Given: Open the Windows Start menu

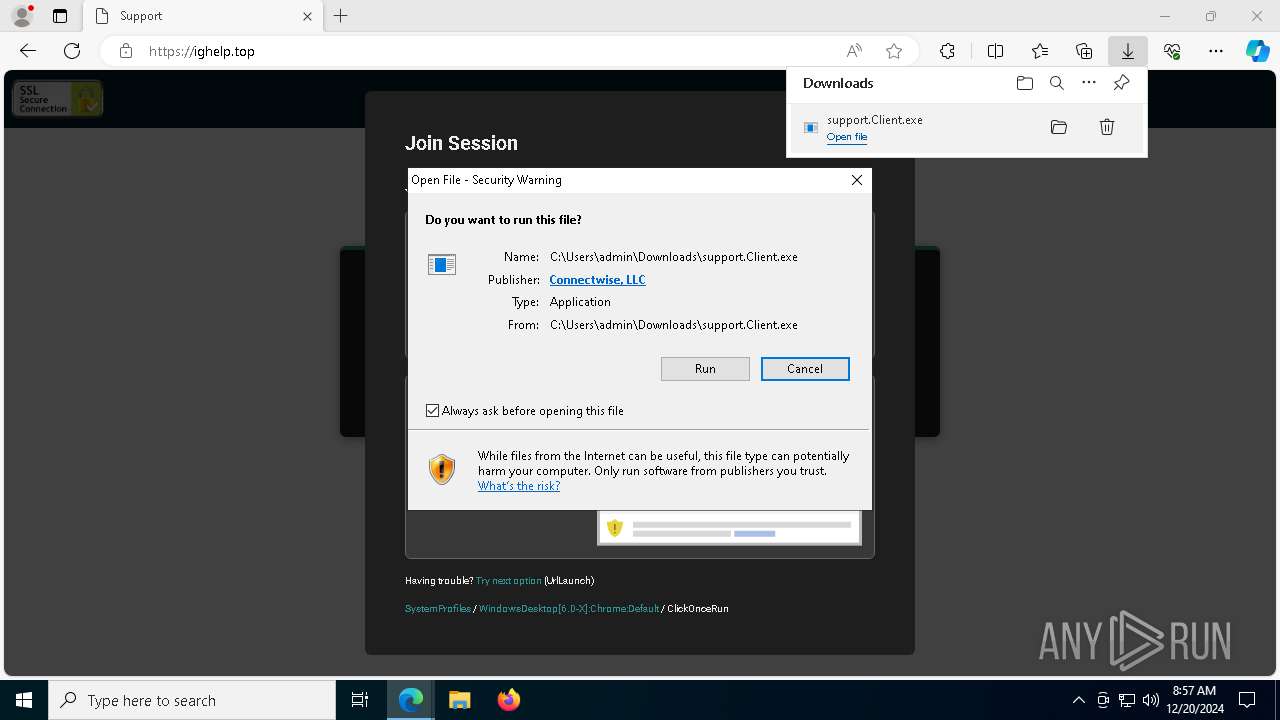Looking at the screenshot, I should click(24, 700).
